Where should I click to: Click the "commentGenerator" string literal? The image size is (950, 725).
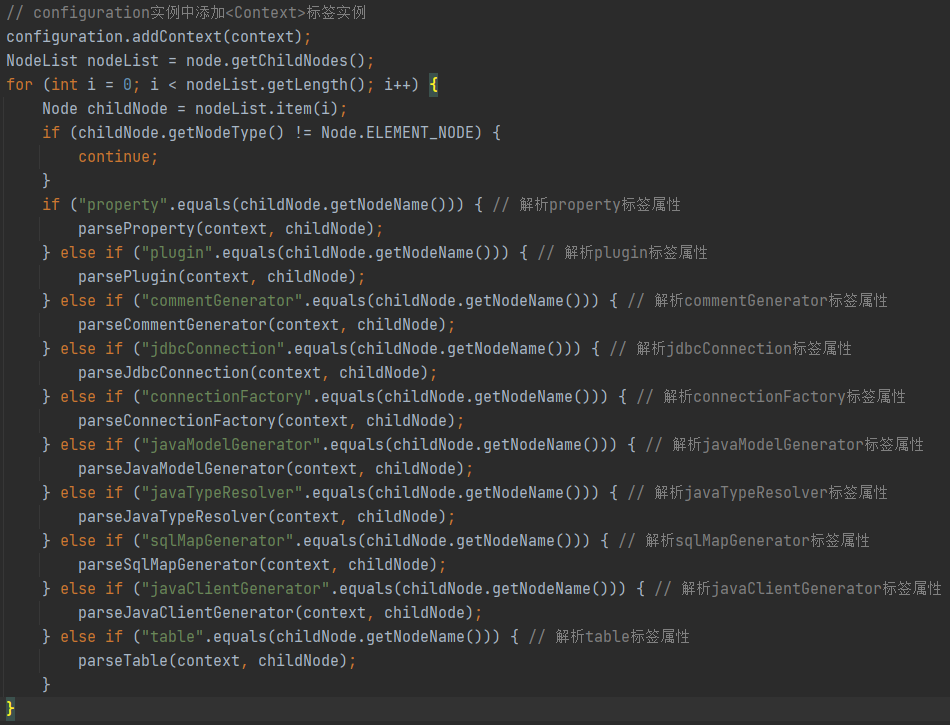(222, 300)
